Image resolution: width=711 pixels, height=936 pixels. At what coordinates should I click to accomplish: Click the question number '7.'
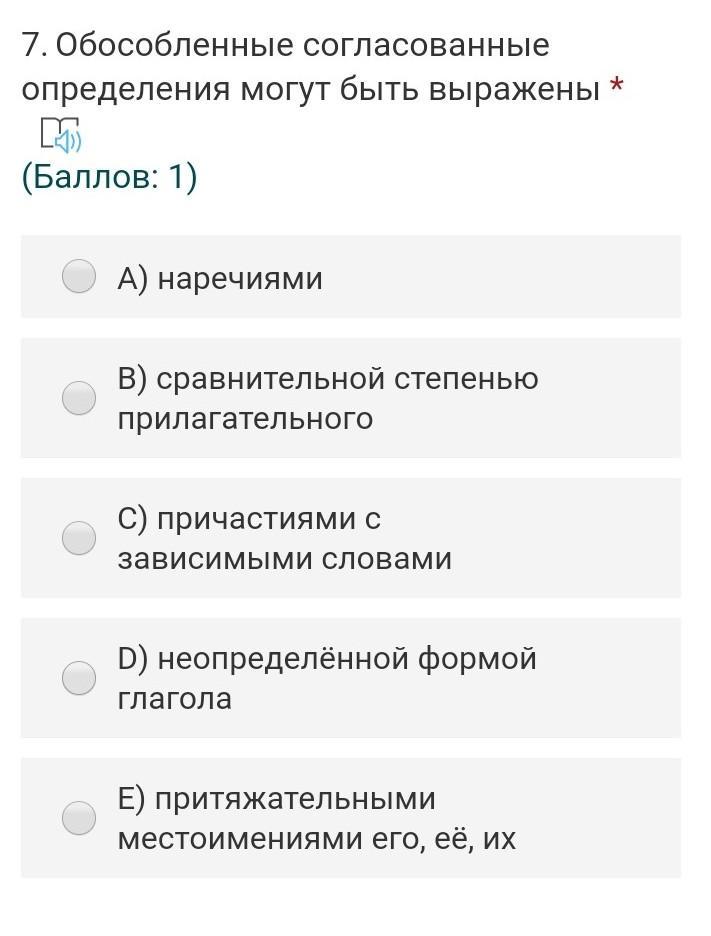[x=34, y=46]
